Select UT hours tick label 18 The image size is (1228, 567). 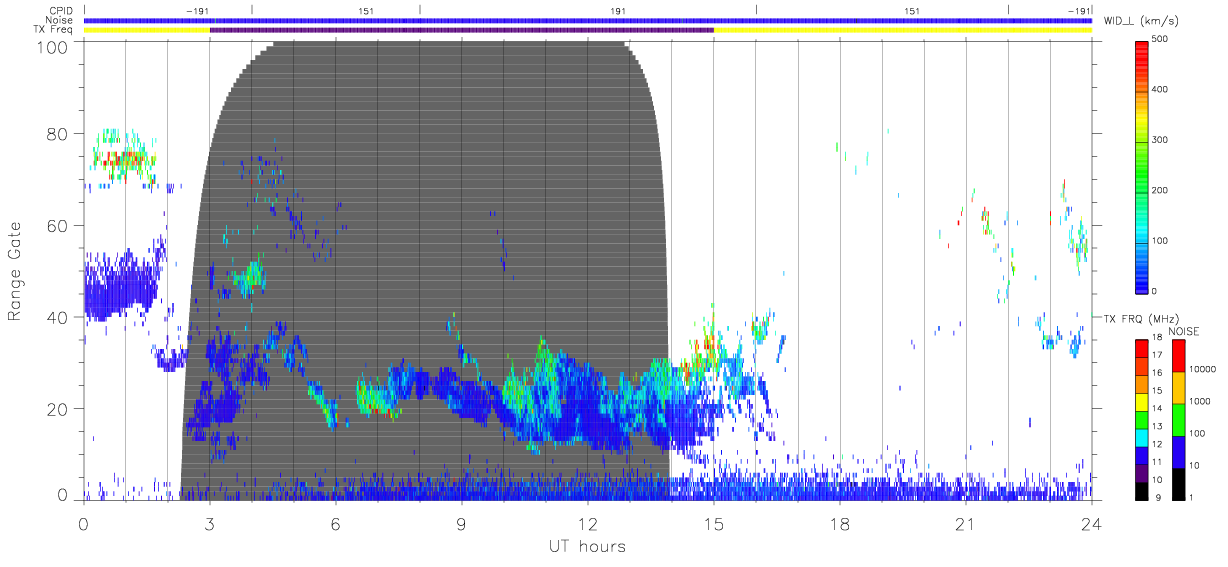pyautogui.click(x=839, y=523)
